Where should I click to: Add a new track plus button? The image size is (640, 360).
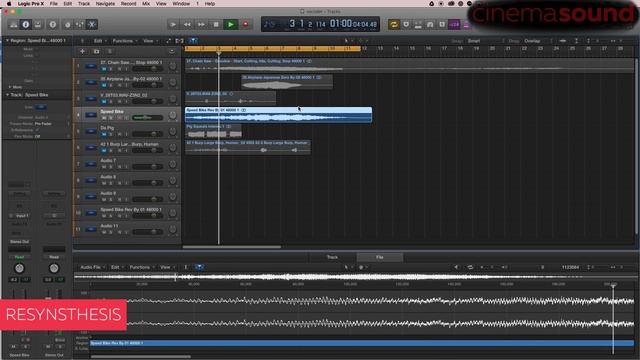tap(82, 51)
